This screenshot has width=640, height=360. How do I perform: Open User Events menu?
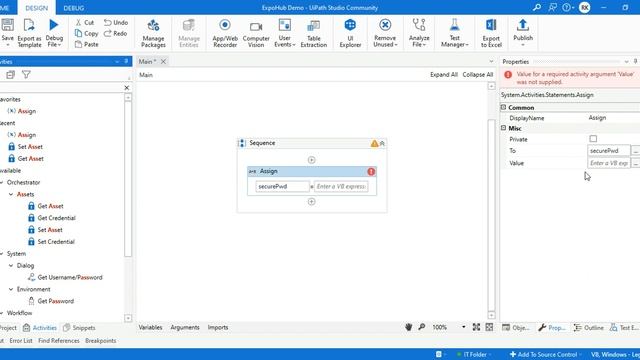pyautogui.click(x=284, y=33)
